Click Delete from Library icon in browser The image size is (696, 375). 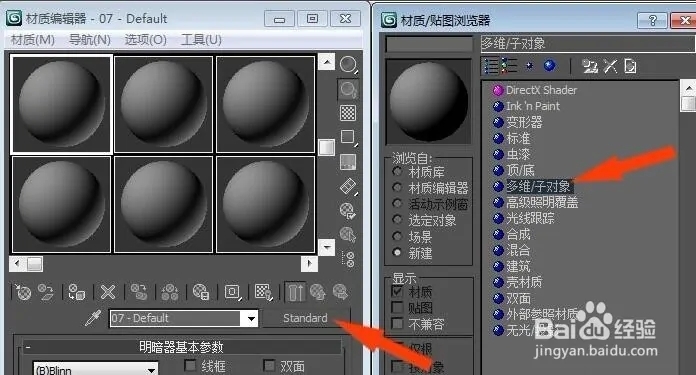pos(610,66)
